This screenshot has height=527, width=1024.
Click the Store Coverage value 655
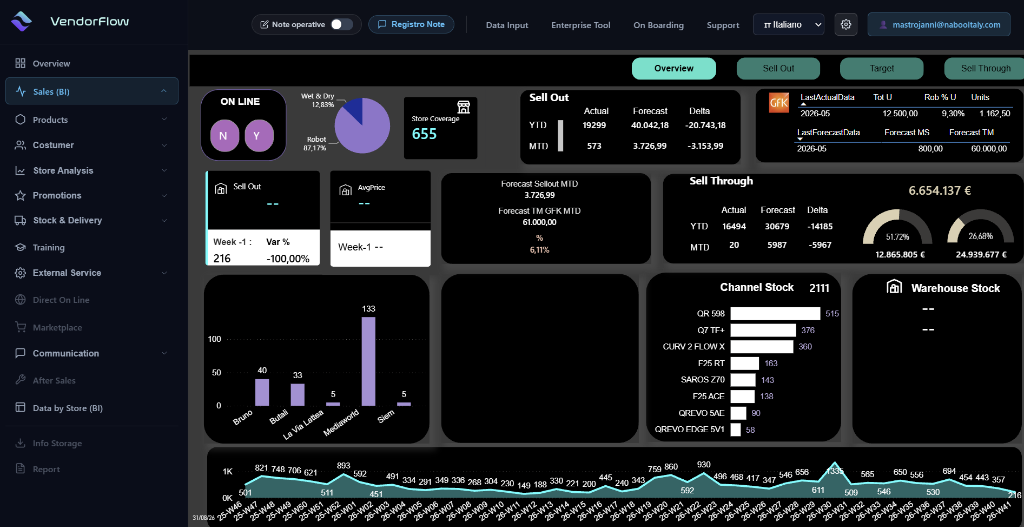coord(424,135)
